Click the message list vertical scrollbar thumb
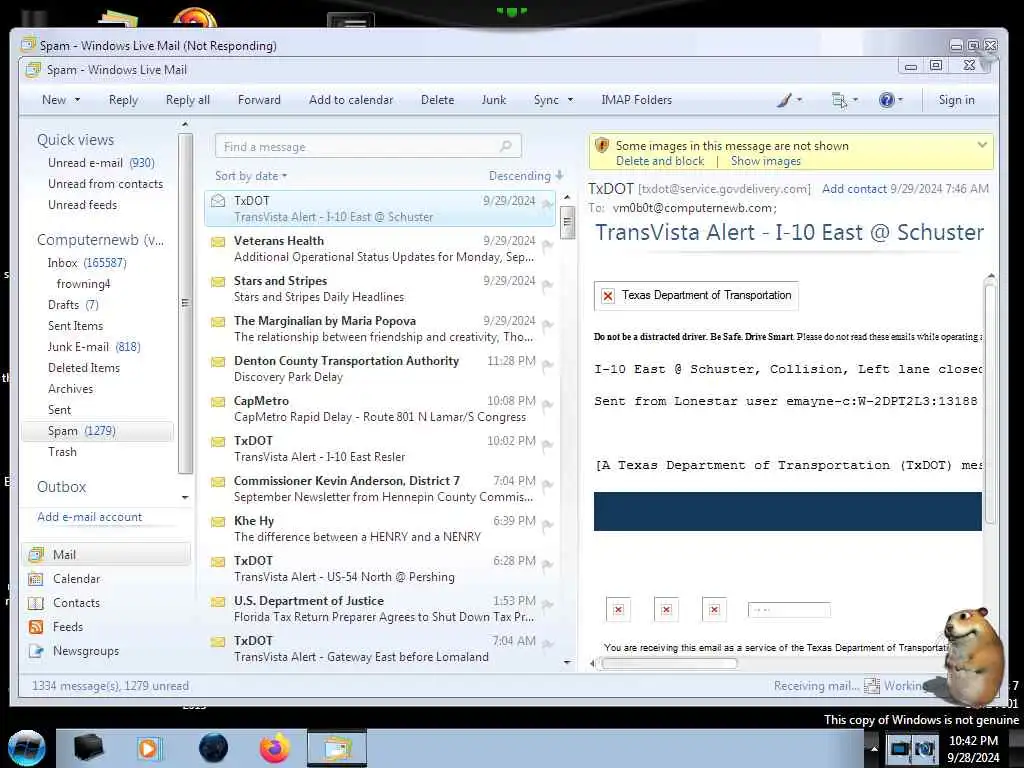Image resolution: width=1024 pixels, height=768 pixels. pos(567,223)
